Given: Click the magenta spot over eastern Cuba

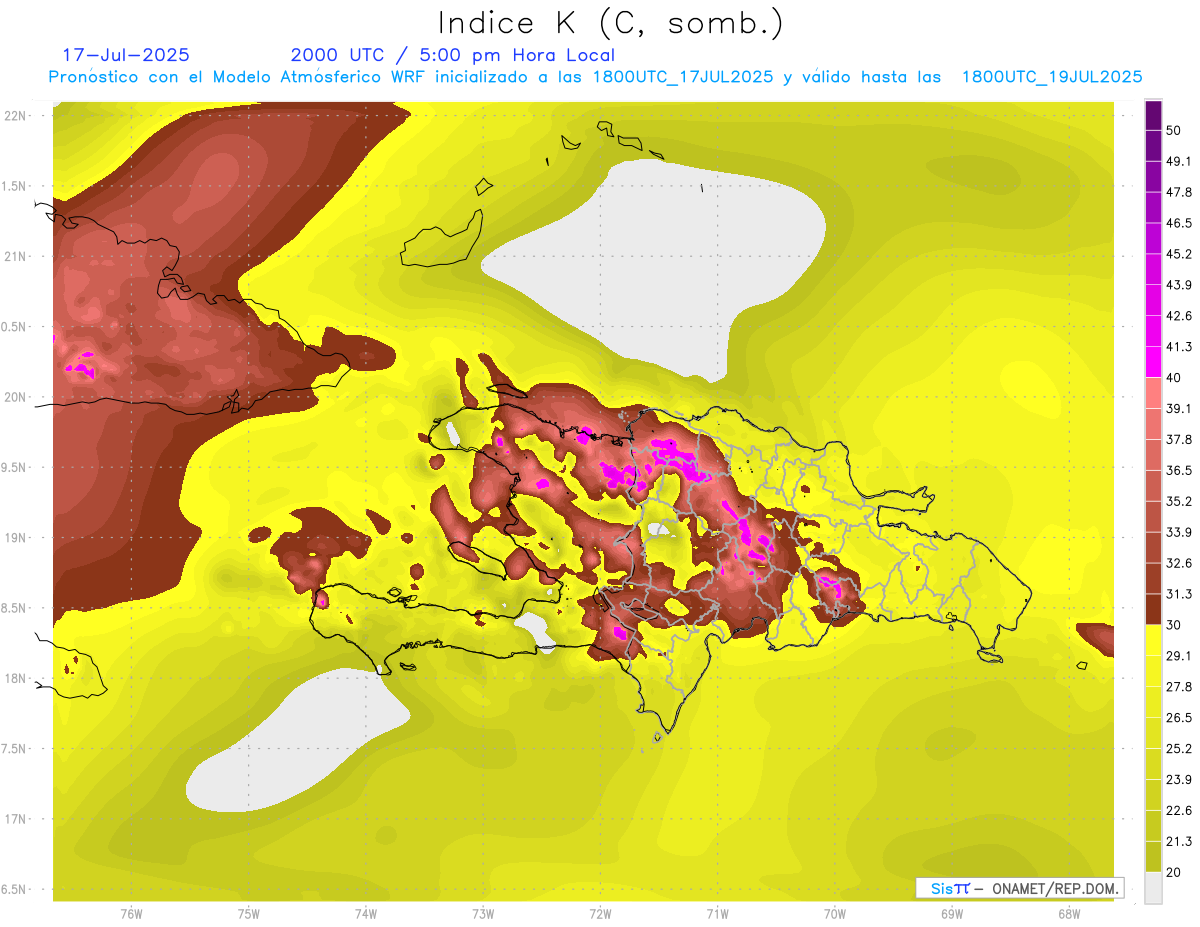Looking at the screenshot, I should tap(80, 365).
